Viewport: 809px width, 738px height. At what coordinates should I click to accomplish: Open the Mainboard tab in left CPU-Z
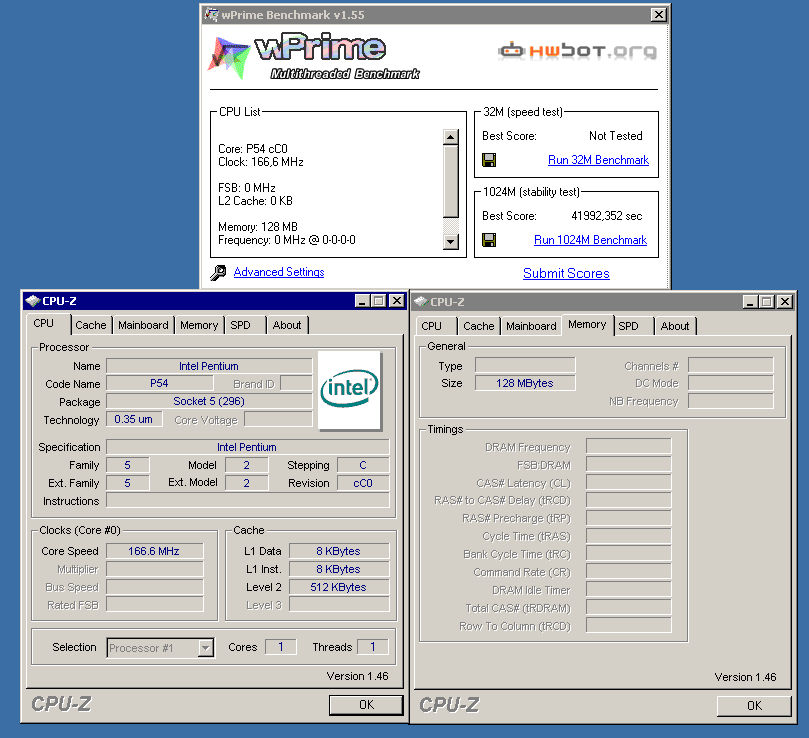point(143,325)
